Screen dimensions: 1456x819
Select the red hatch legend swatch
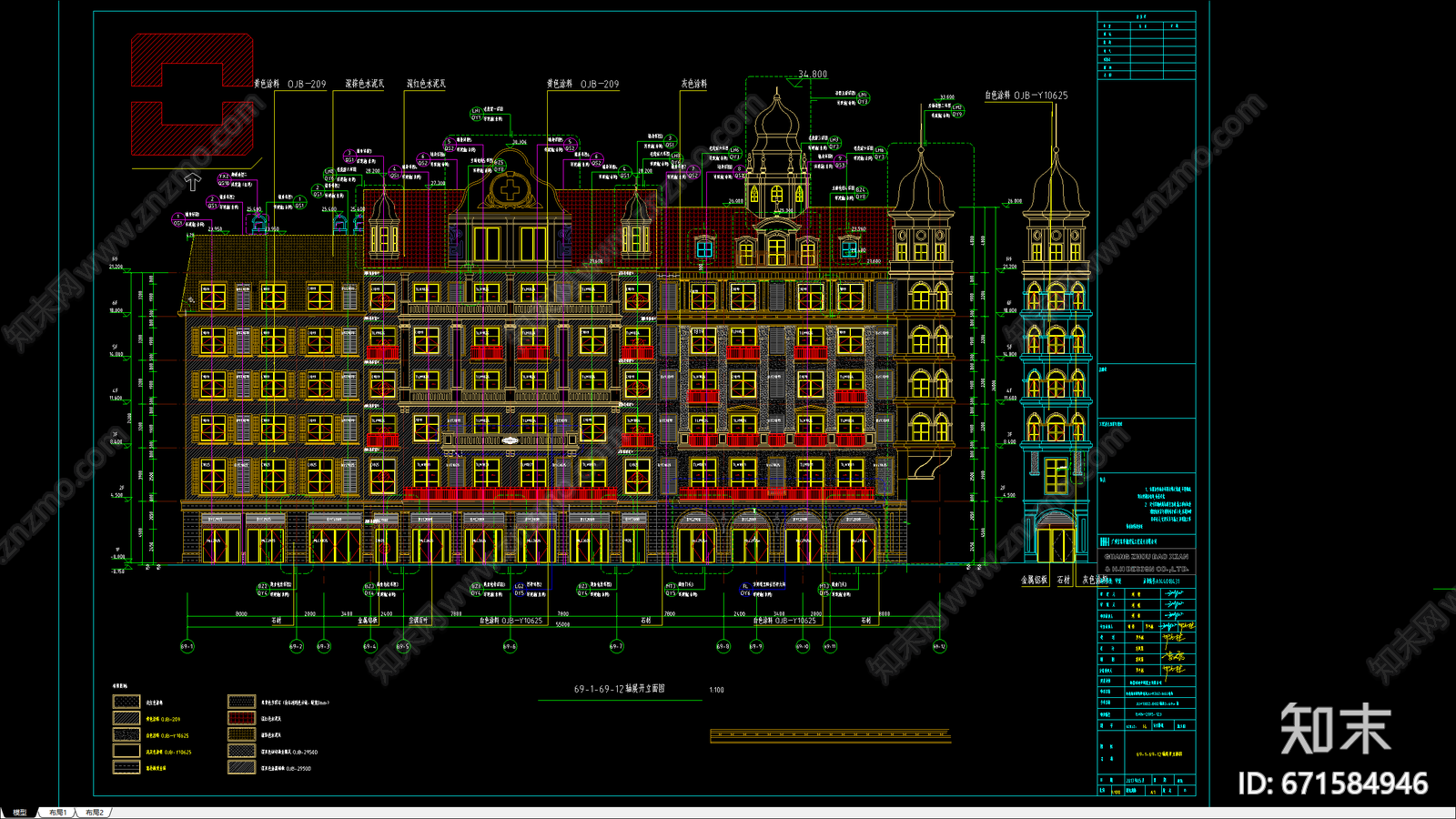pyautogui.click(x=241, y=718)
